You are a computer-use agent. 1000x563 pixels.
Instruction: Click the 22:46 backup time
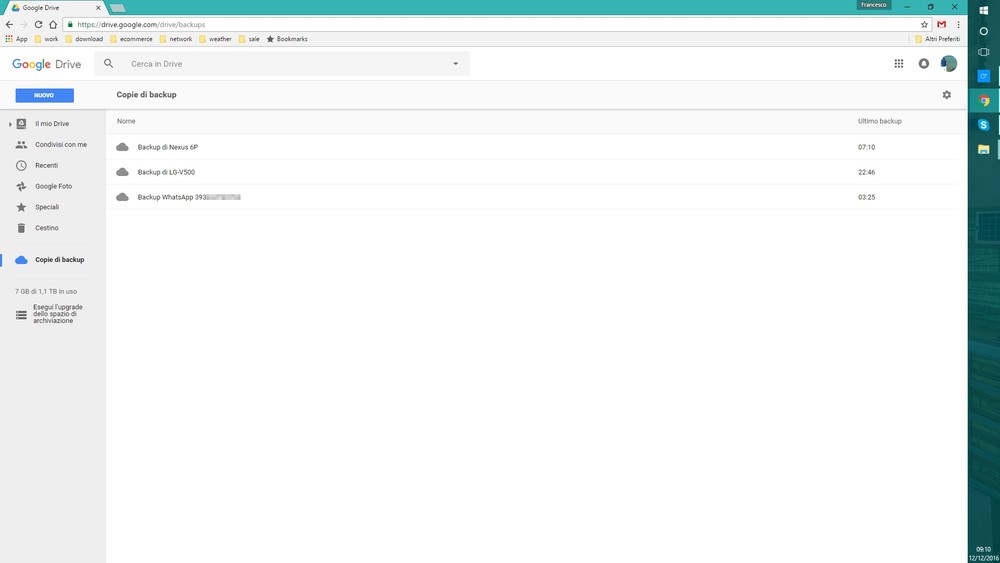(x=866, y=172)
